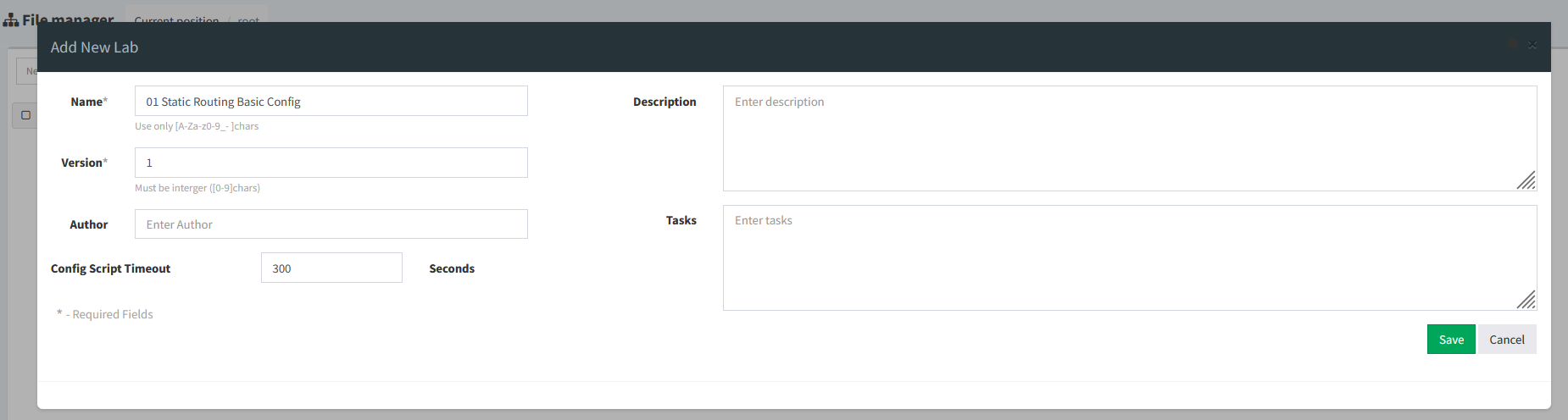Click the 'Author' field label
The width and height of the screenshot is (1568, 420).
tap(88, 224)
